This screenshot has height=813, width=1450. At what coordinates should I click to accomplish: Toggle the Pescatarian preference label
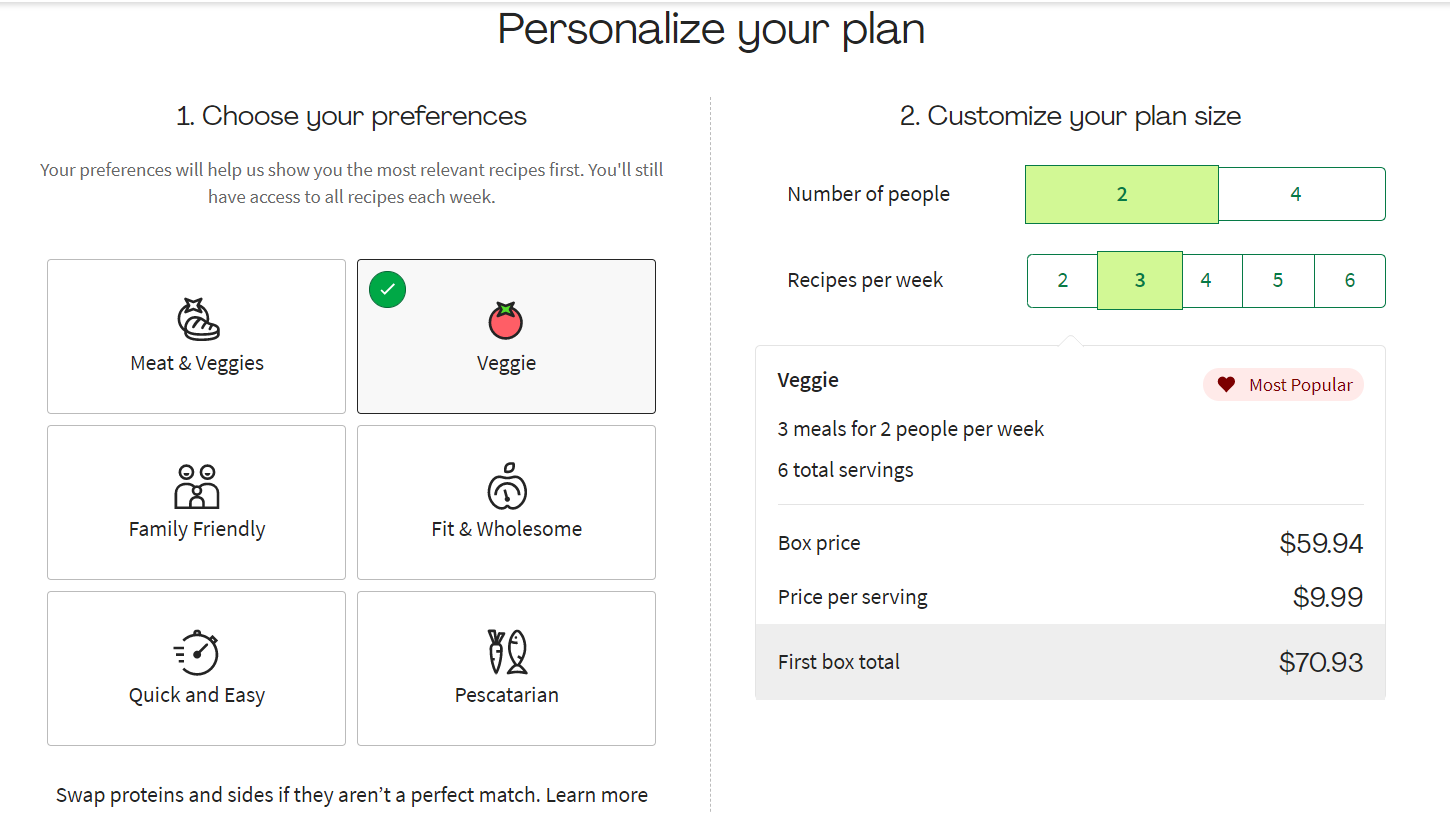point(506,695)
